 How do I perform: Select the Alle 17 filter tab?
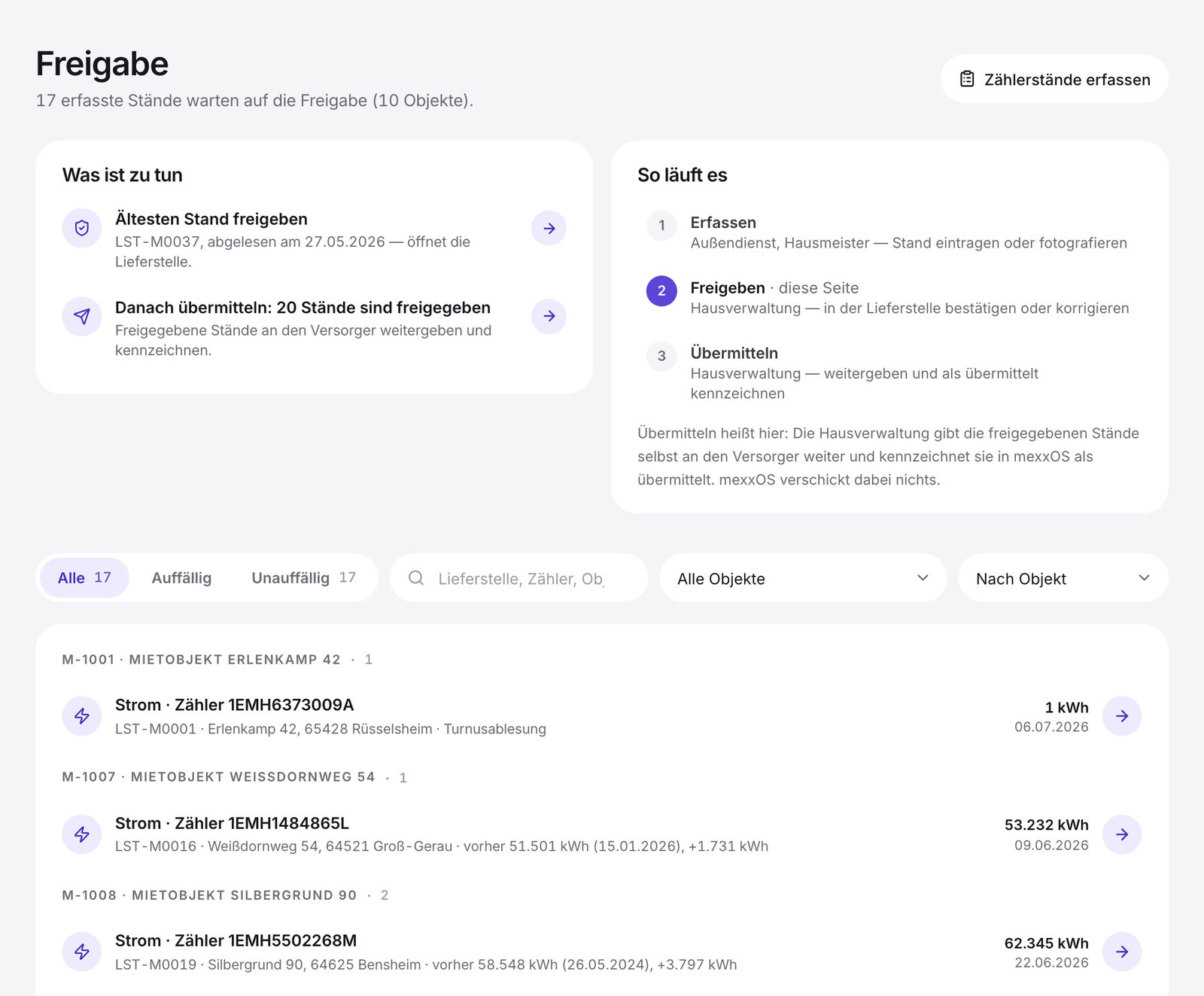click(84, 578)
